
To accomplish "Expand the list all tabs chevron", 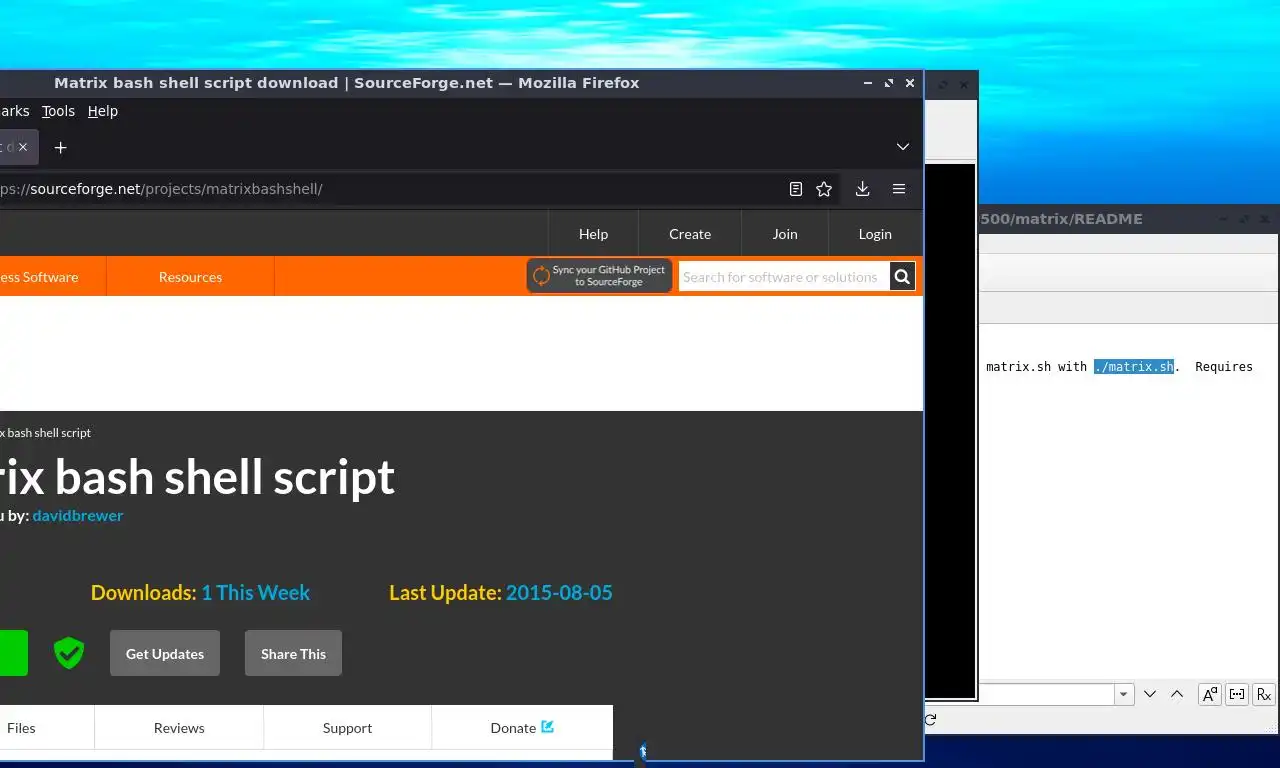I will [x=903, y=147].
